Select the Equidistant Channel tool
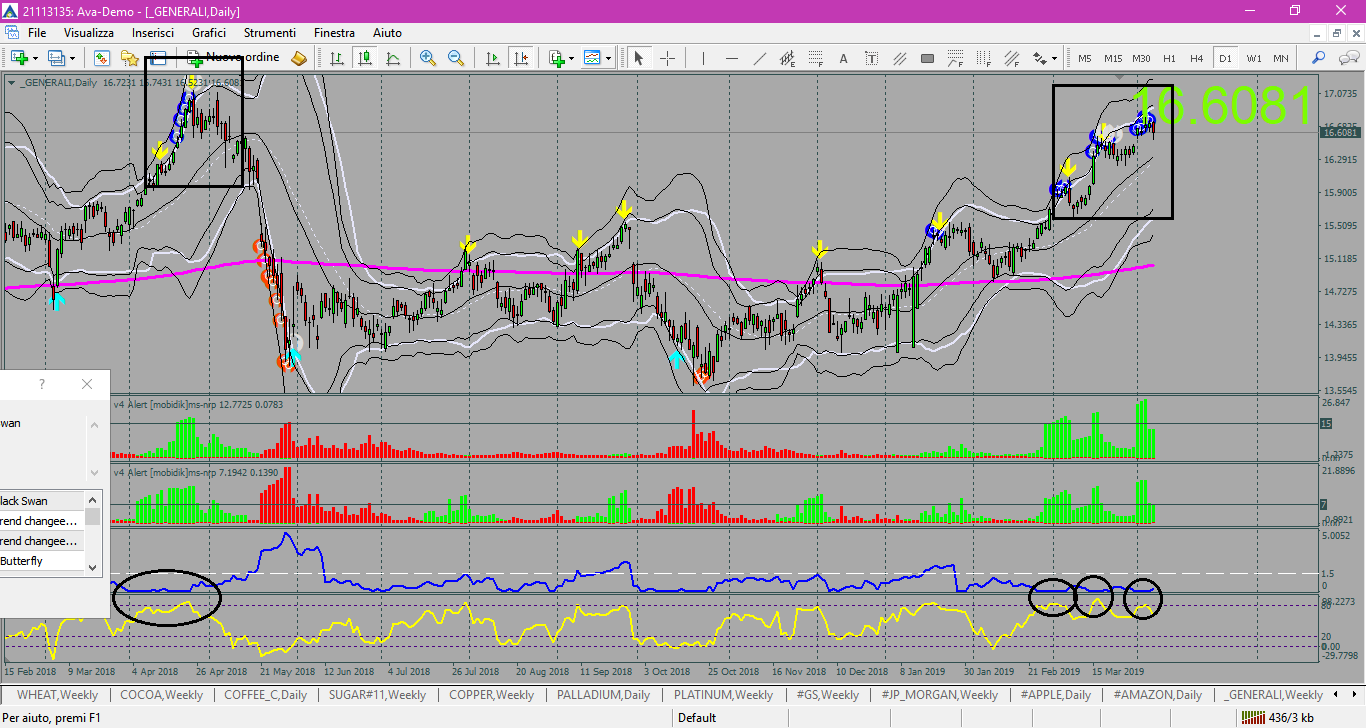Image resolution: width=1366 pixels, height=728 pixels. [787, 58]
